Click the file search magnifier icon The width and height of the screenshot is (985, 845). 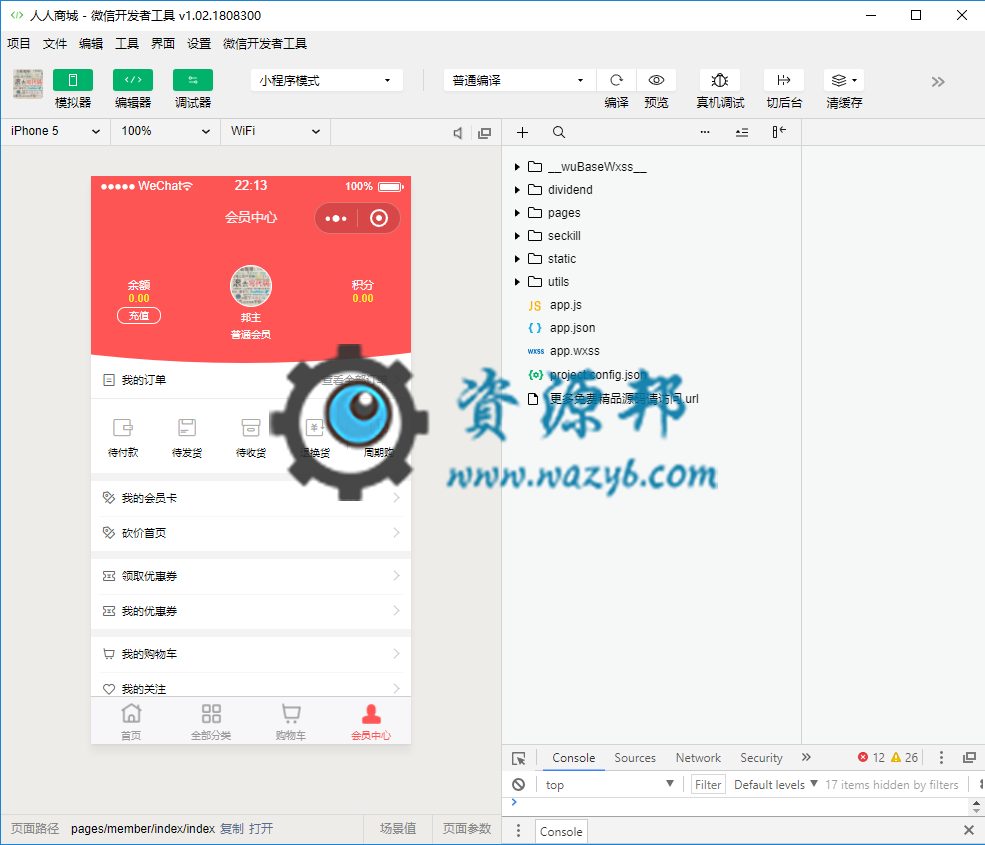tap(558, 132)
